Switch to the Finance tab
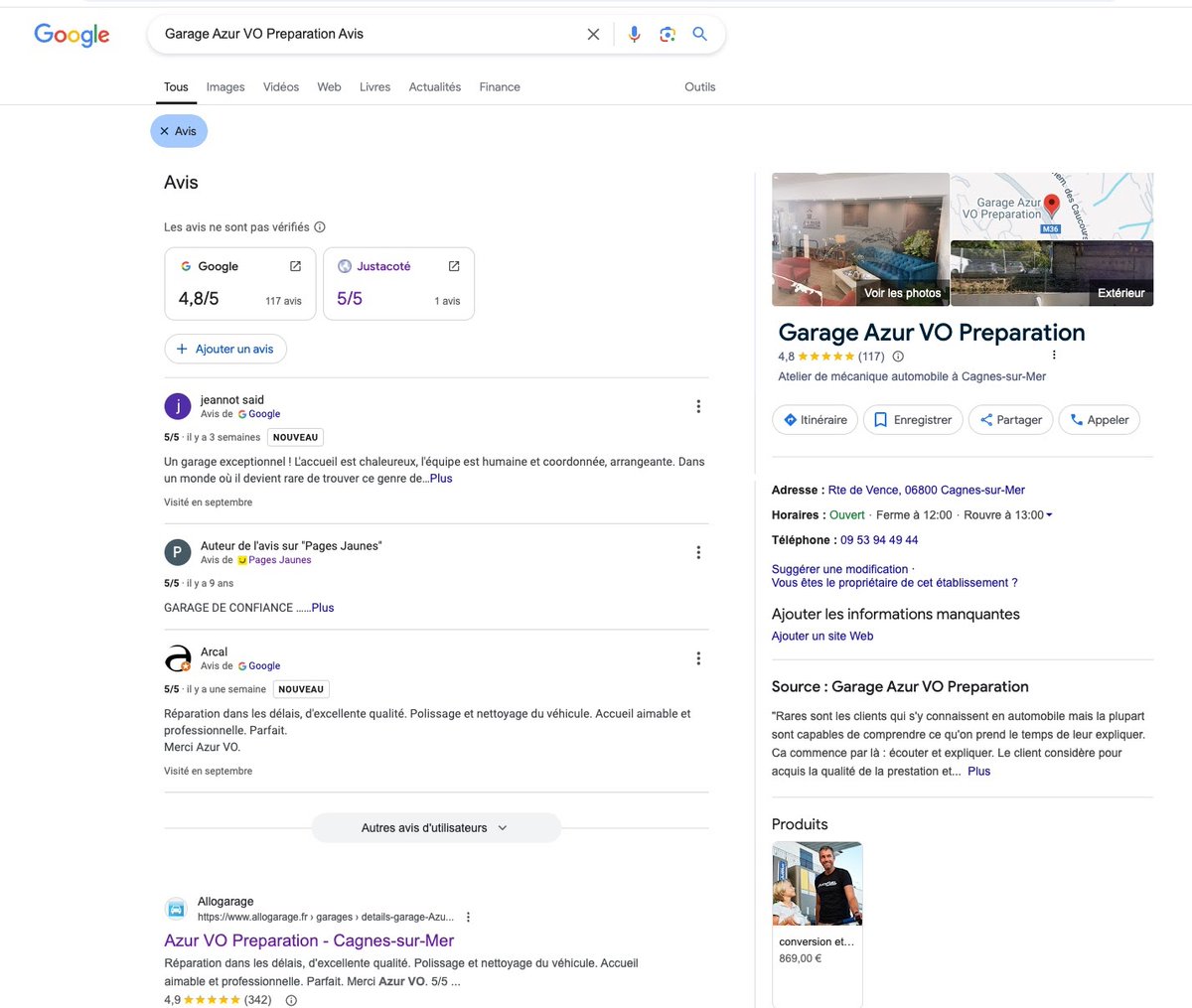1192x1008 pixels. coord(500,87)
